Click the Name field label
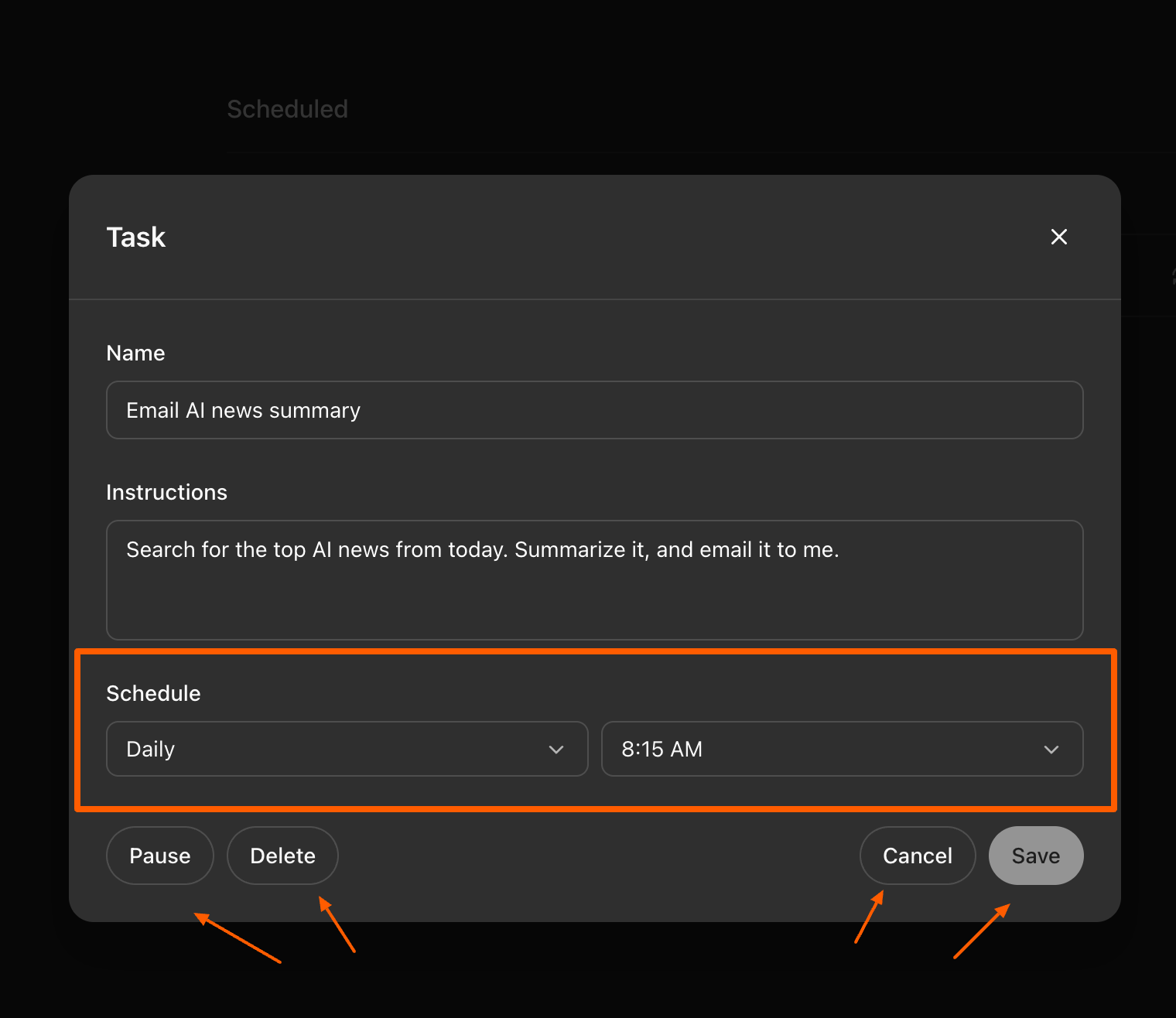The width and height of the screenshot is (1176, 1018). pos(135,353)
